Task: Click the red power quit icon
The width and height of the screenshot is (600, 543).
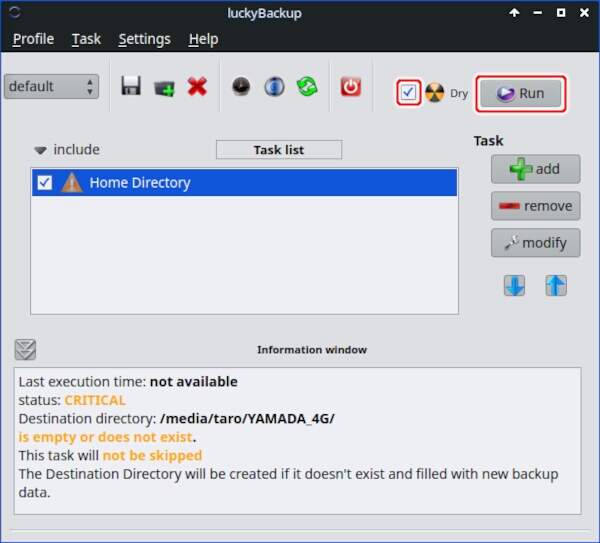Action: (350, 87)
